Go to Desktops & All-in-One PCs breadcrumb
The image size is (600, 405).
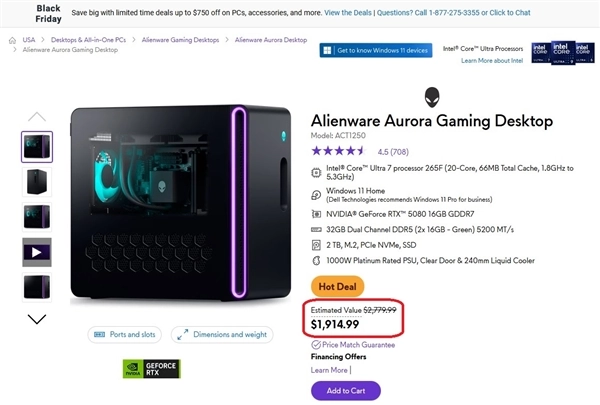(x=92, y=40)
